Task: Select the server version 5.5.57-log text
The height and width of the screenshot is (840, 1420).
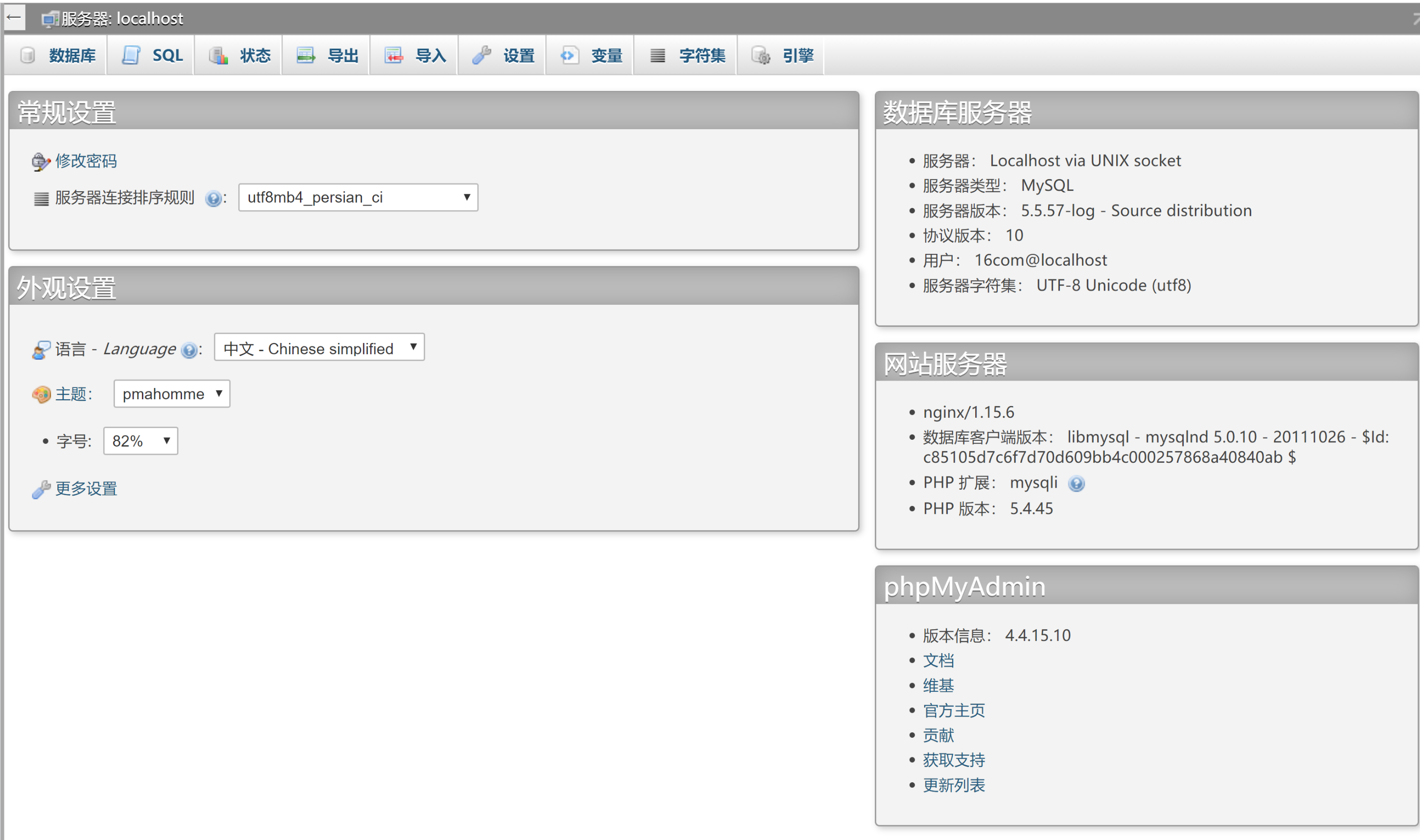Action: 1057,210
